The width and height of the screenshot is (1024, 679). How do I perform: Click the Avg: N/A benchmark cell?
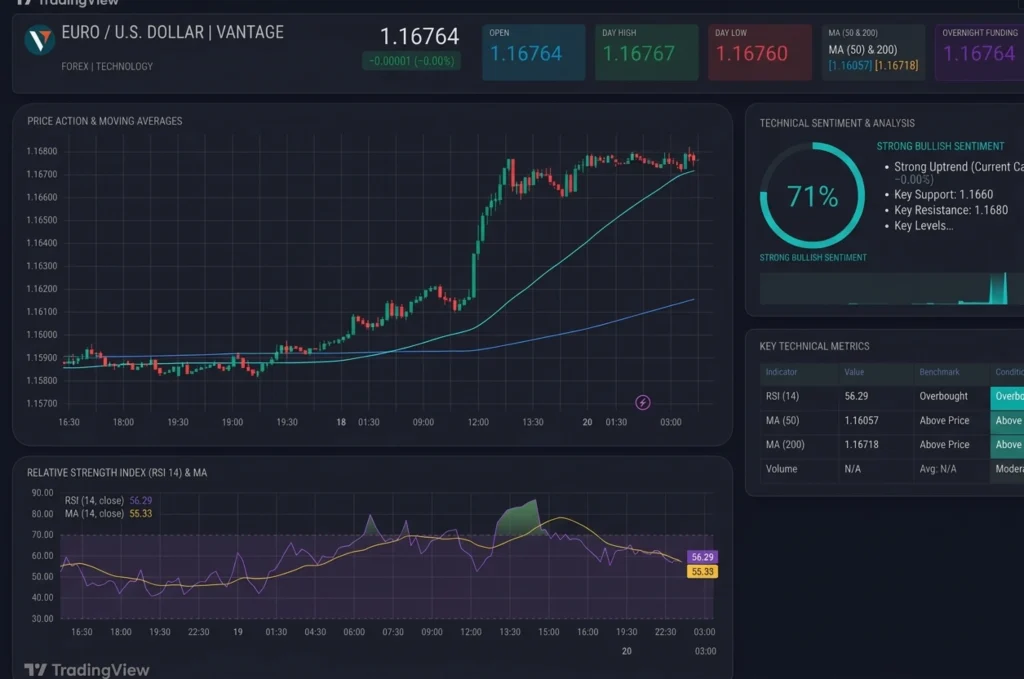[938, 469]
